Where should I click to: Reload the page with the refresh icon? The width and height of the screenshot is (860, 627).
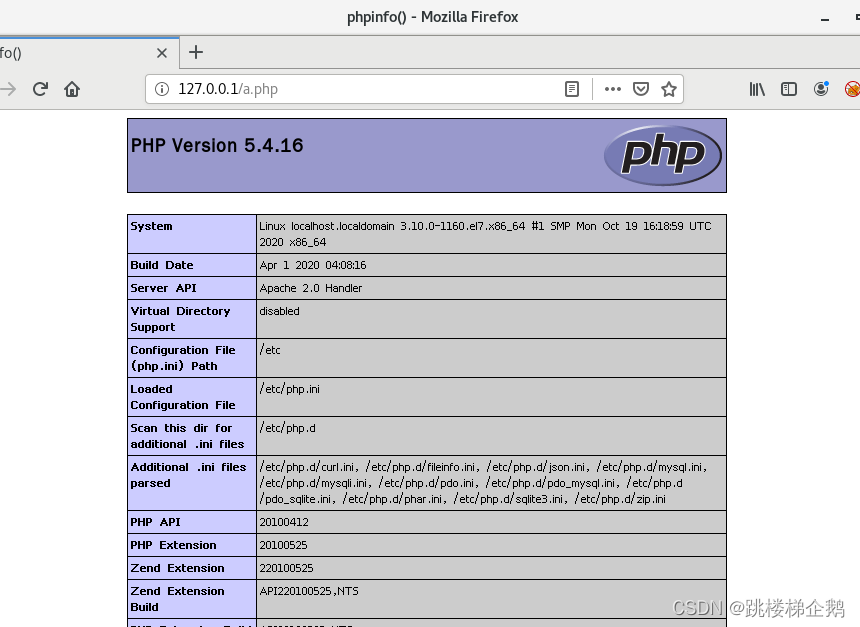(40, 89)
